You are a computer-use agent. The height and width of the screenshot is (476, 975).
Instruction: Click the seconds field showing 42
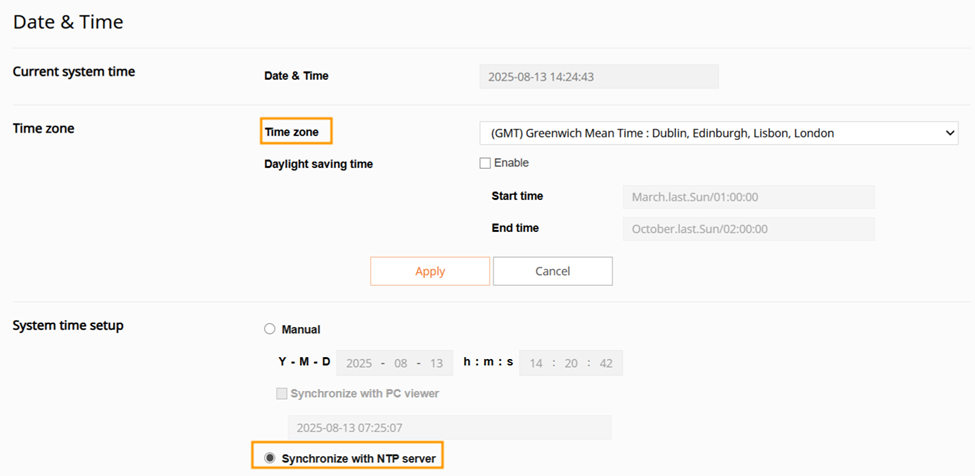(606, 363)
